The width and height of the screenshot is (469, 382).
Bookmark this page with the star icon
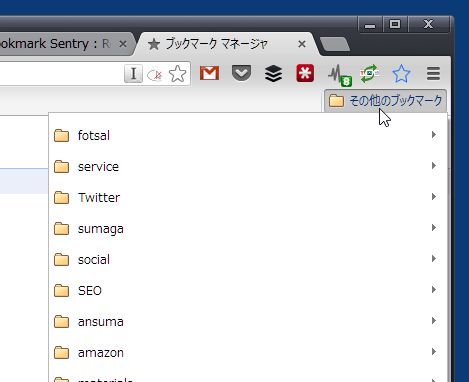pyautogui.click(x=177, y=74)
